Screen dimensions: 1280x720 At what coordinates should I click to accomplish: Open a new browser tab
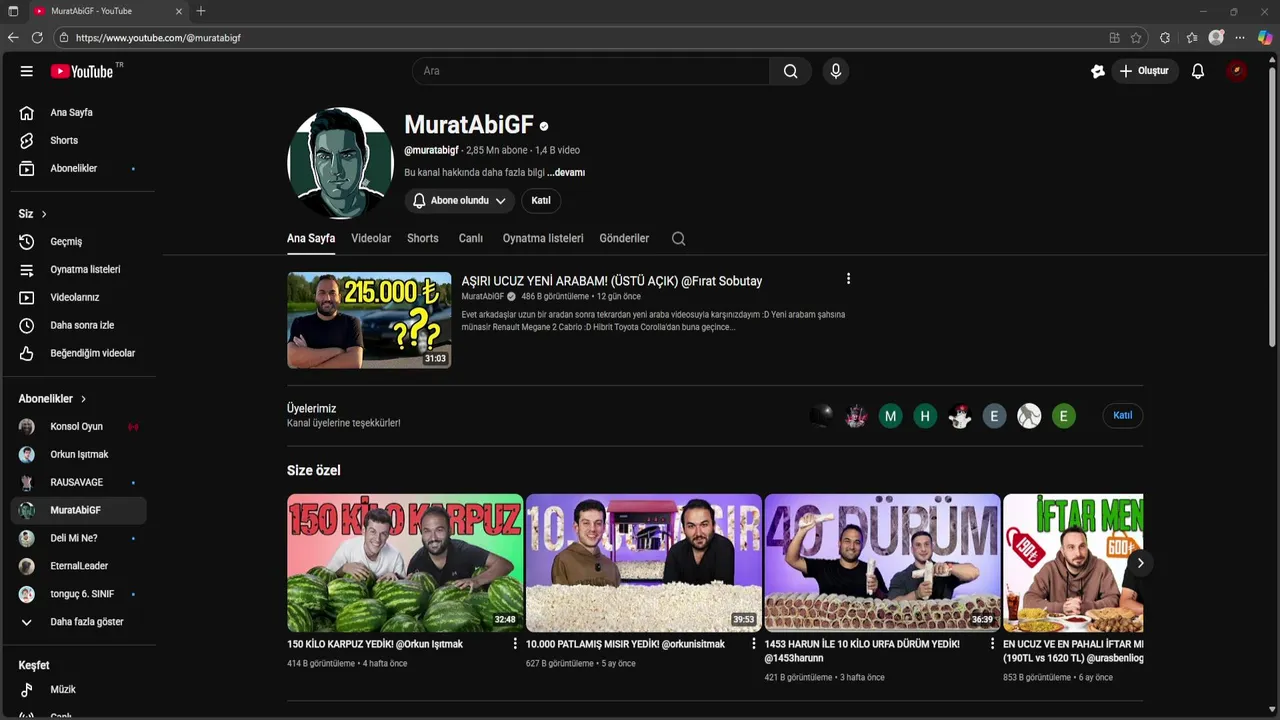click(201, 11)
